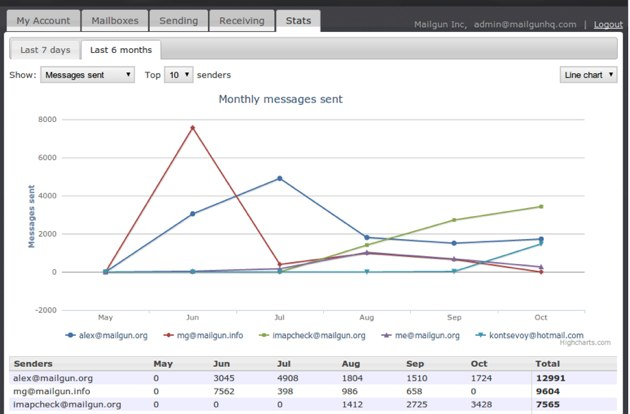Click teal October triangle marker
Image resolution: width=630 pixels, height=414 pixels.
[541, 244]
